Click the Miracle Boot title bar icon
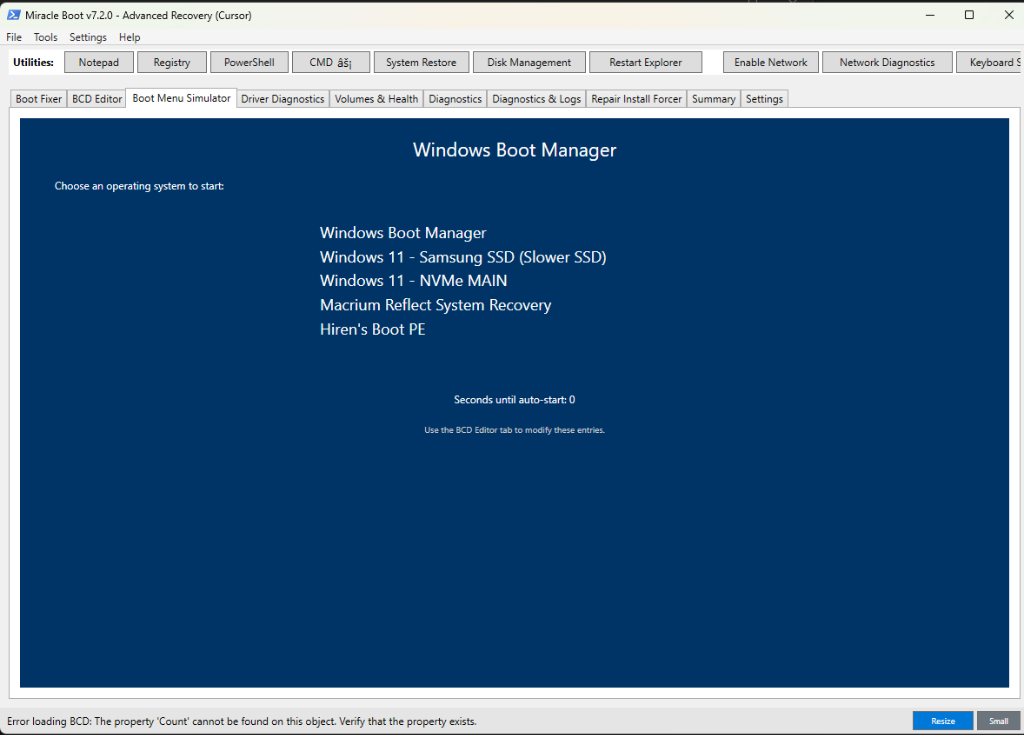 pyautogui.click(x=14, y=15)
